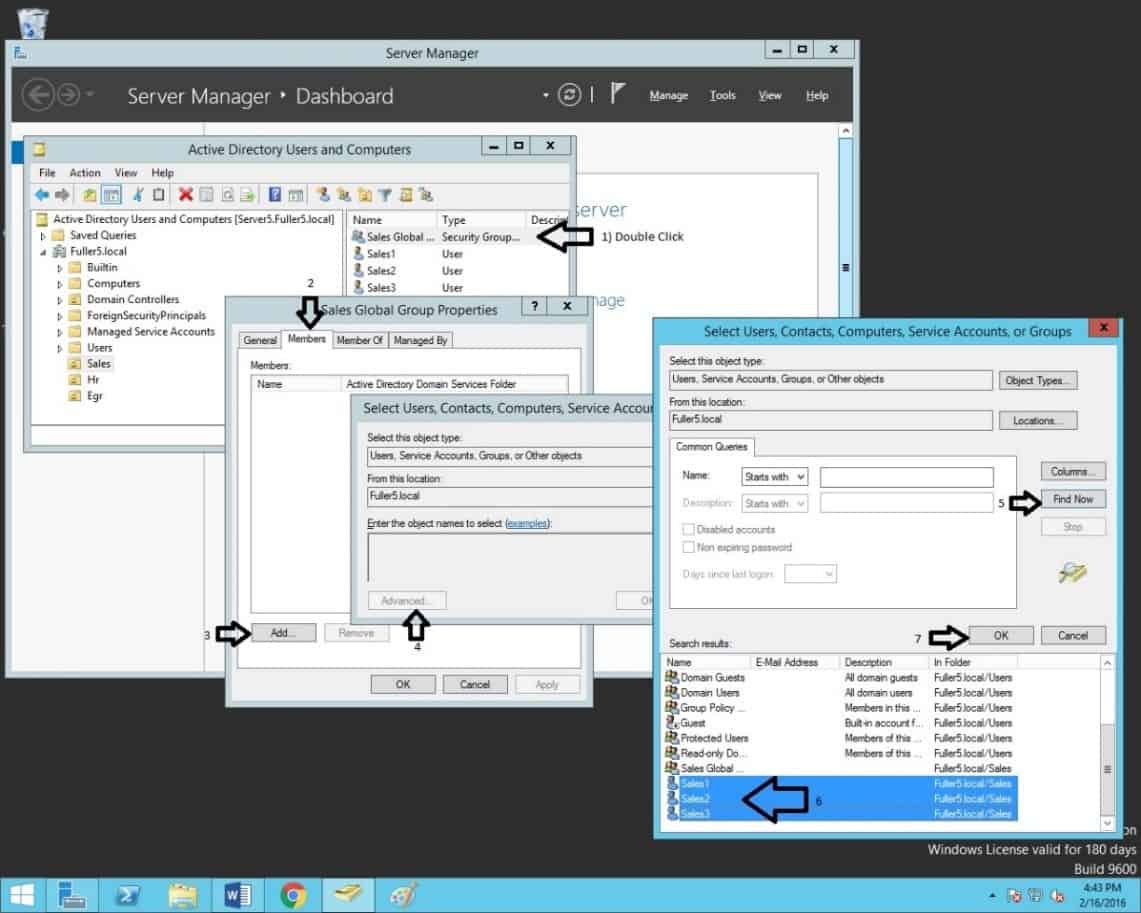Click OK above the search results

pos(1001,635)
